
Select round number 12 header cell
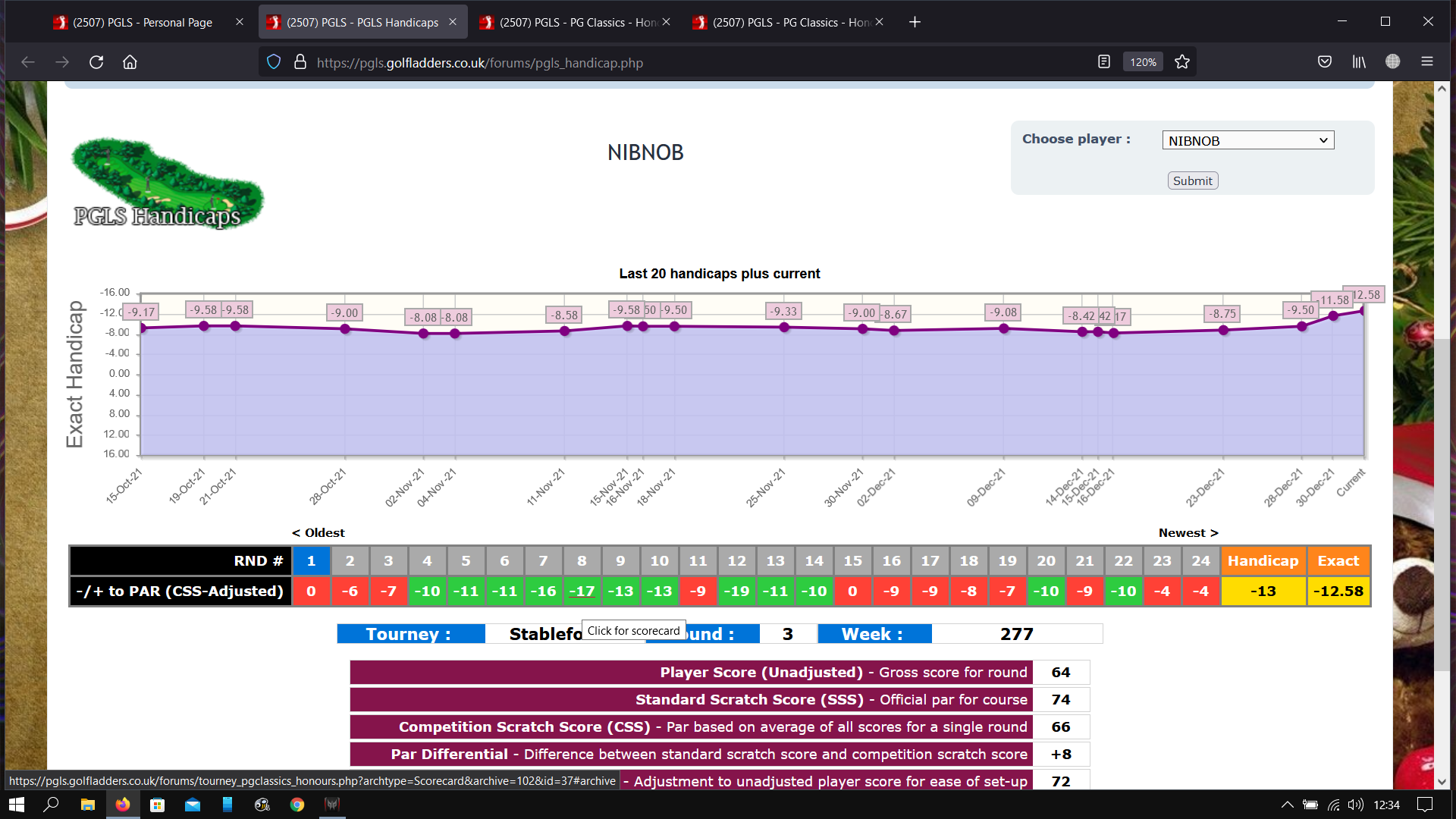736,561
